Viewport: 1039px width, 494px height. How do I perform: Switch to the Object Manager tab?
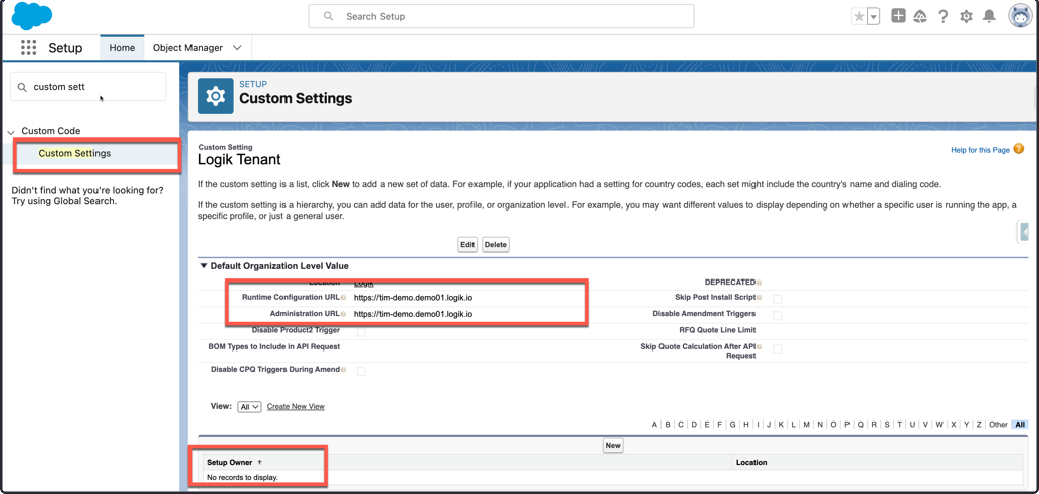(x=188, y=48)
